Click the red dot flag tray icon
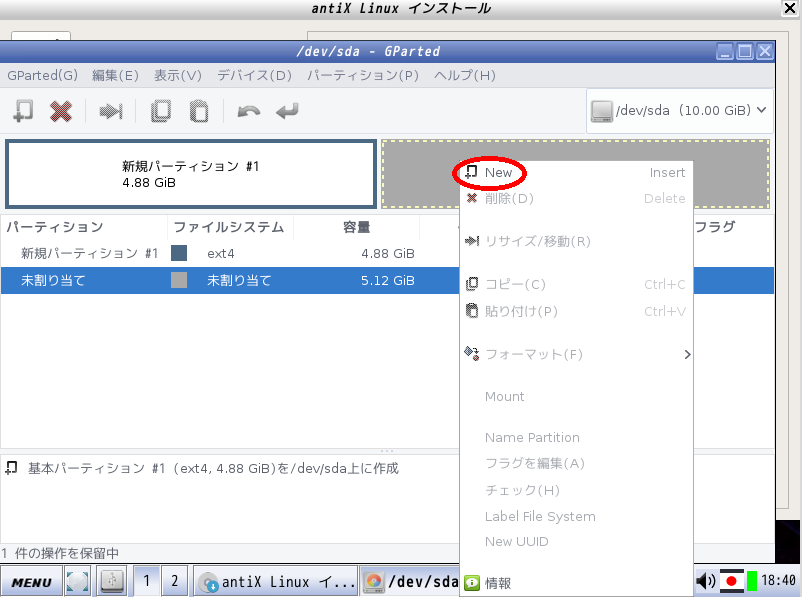This screenshot has height=597, width=802. pyautogui.click(x=731, y=581)
